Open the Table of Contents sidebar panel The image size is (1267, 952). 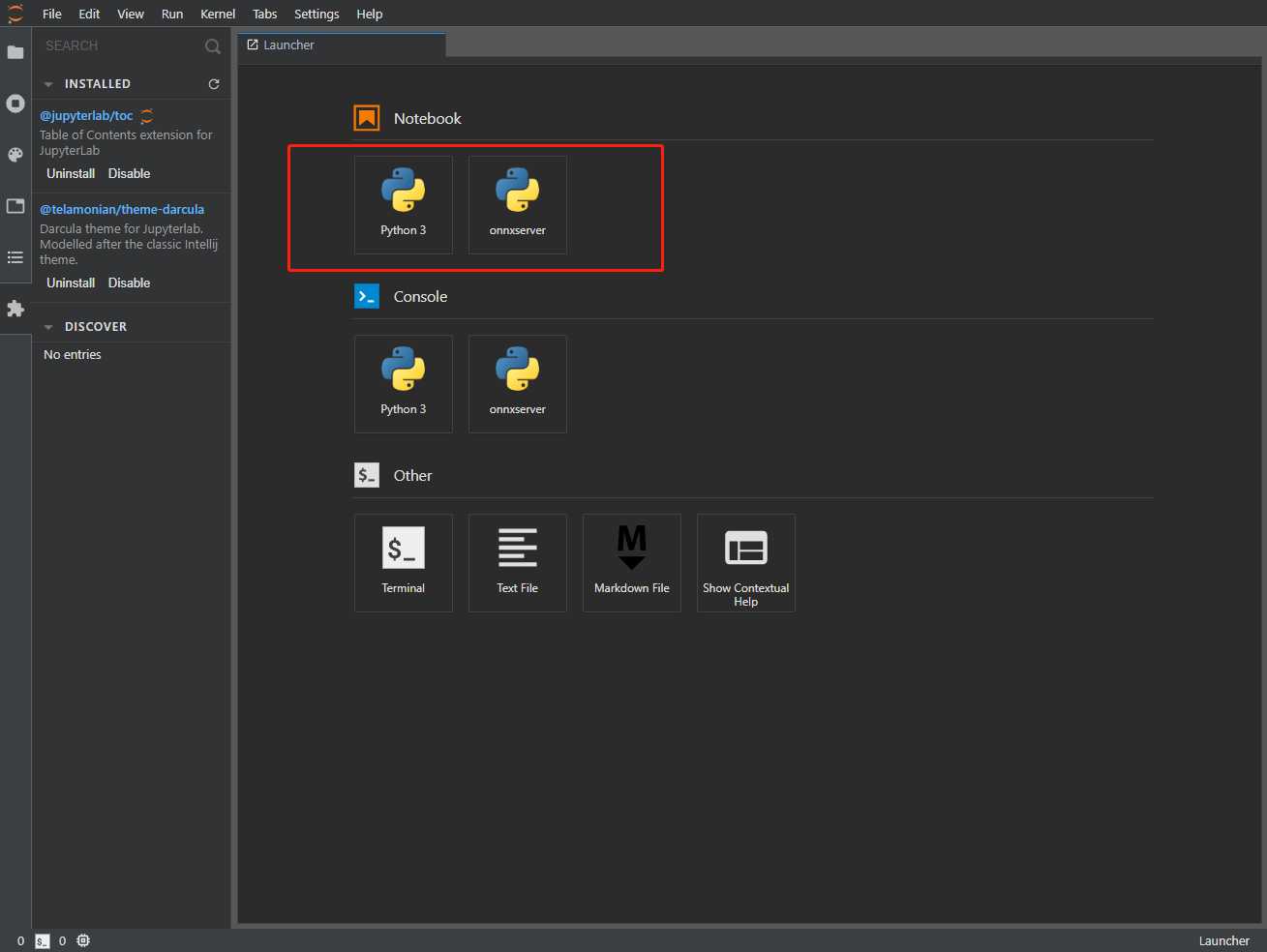pos(15,257)
